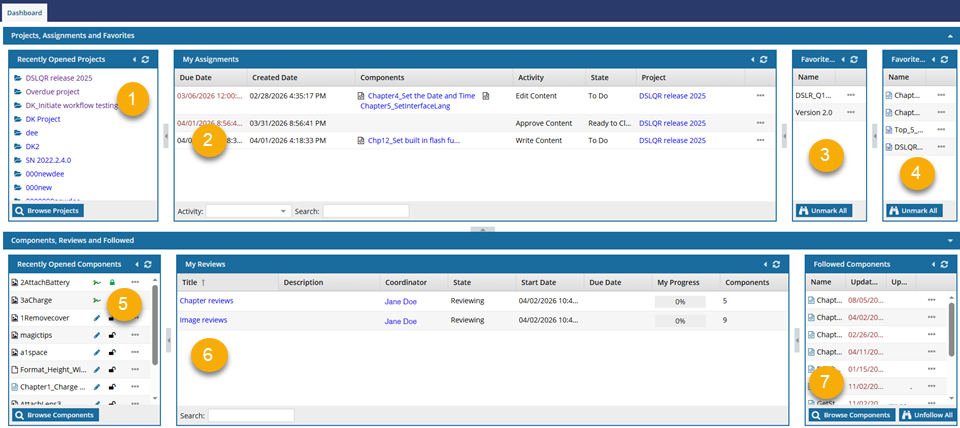Image resolution: width=960 pixels, height=428 pixels.
Task: Toggle the green lock on 2AttachBattery
Action: coord(112,284)
